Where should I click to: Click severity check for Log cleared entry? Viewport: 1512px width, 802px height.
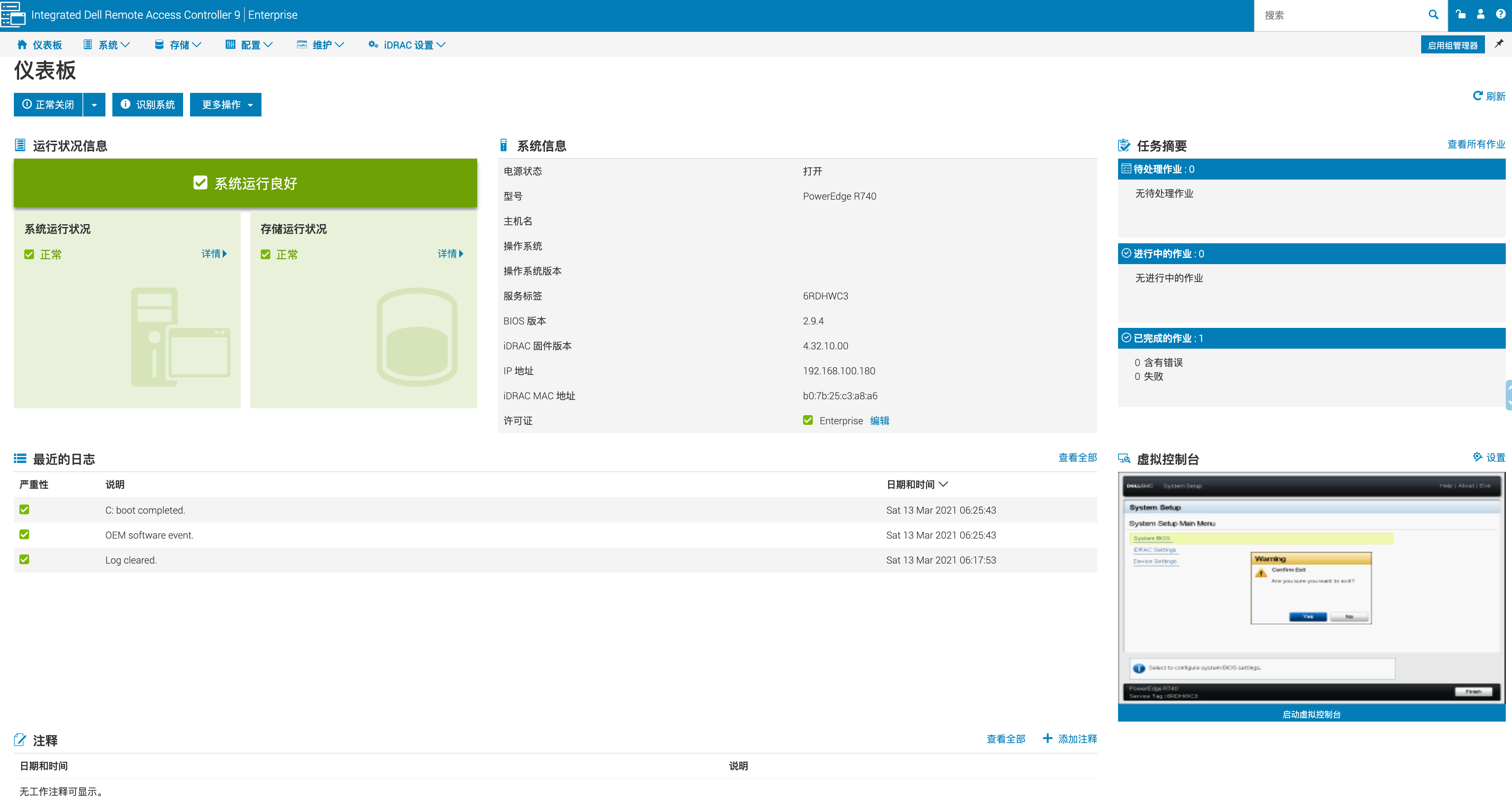pos(24,559)
